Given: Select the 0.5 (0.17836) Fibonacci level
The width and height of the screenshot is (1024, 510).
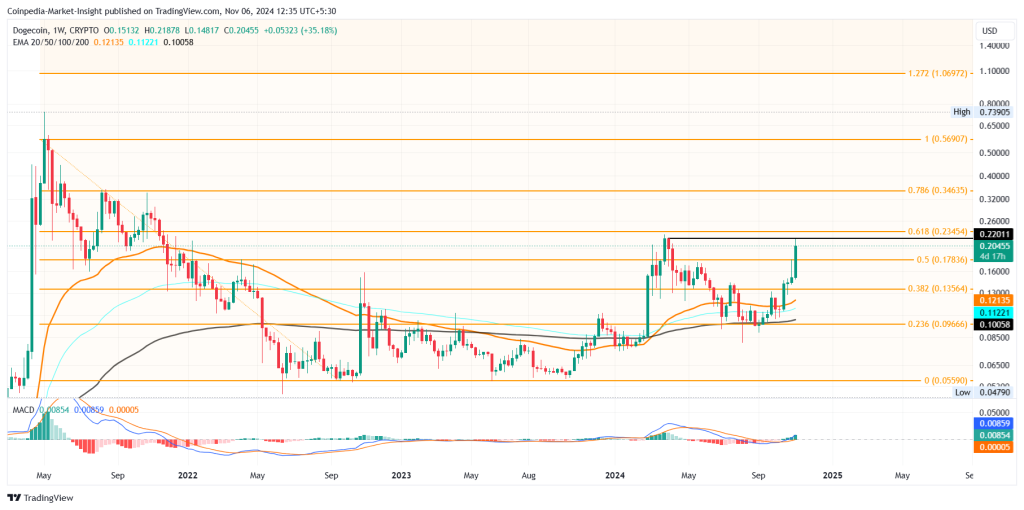Looking at the screenshot, I should point(942,260).
